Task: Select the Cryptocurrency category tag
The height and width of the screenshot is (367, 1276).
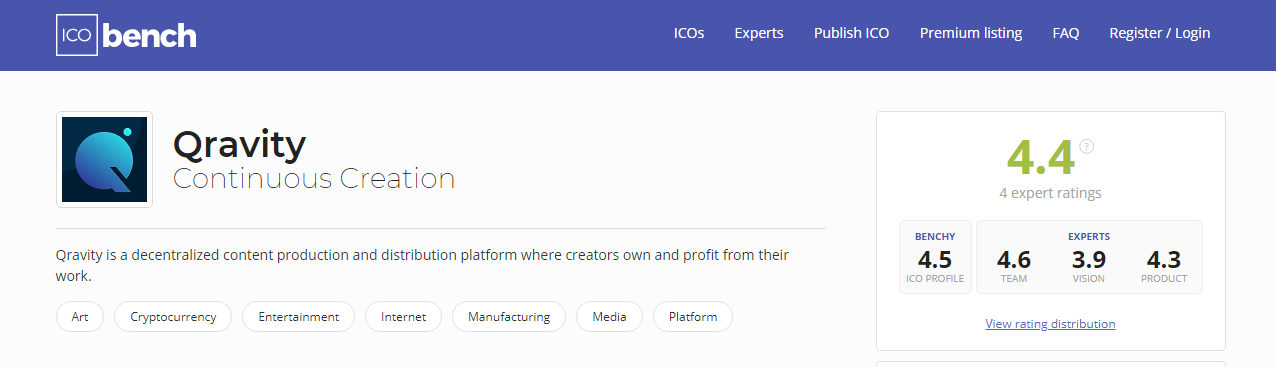Action: tap(173, 317)
